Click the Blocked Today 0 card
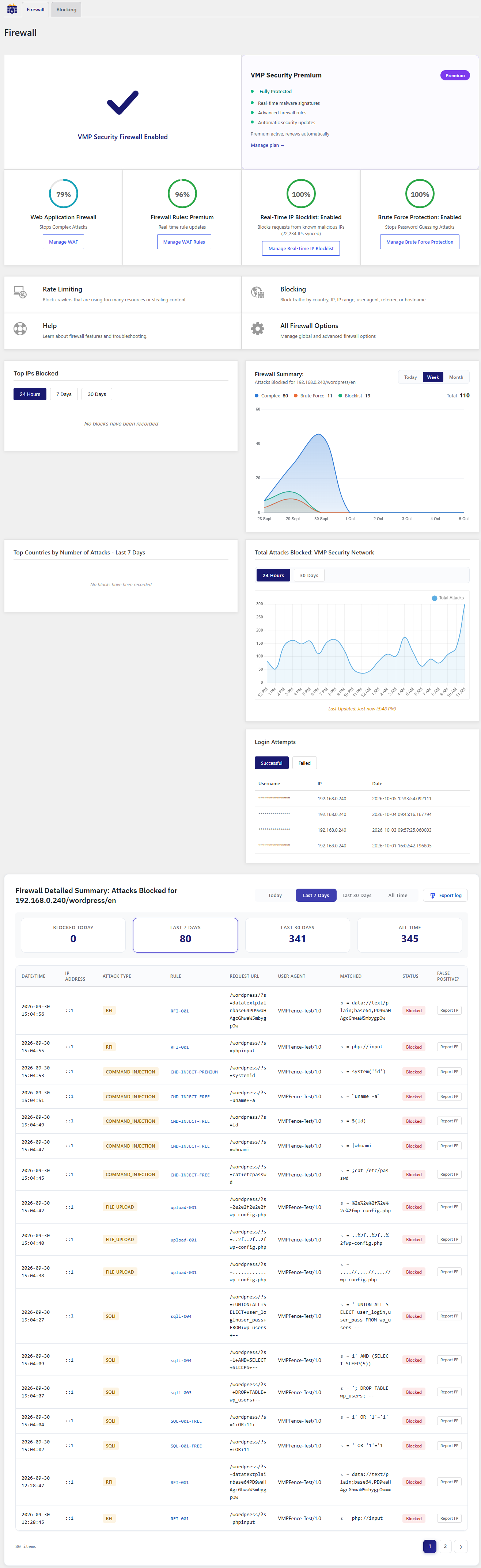The image size is (481, 1568). (x=73, y=935)
